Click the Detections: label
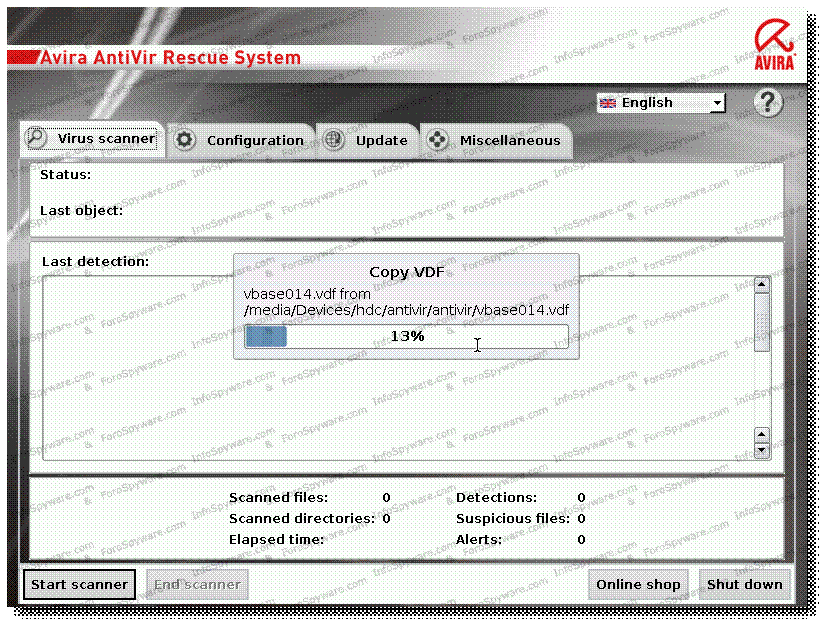This screenshot has height=630, width=830. coord(497,498)
